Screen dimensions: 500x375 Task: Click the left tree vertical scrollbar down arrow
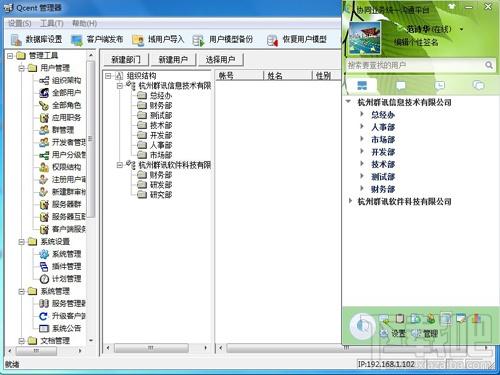point(91,341)
